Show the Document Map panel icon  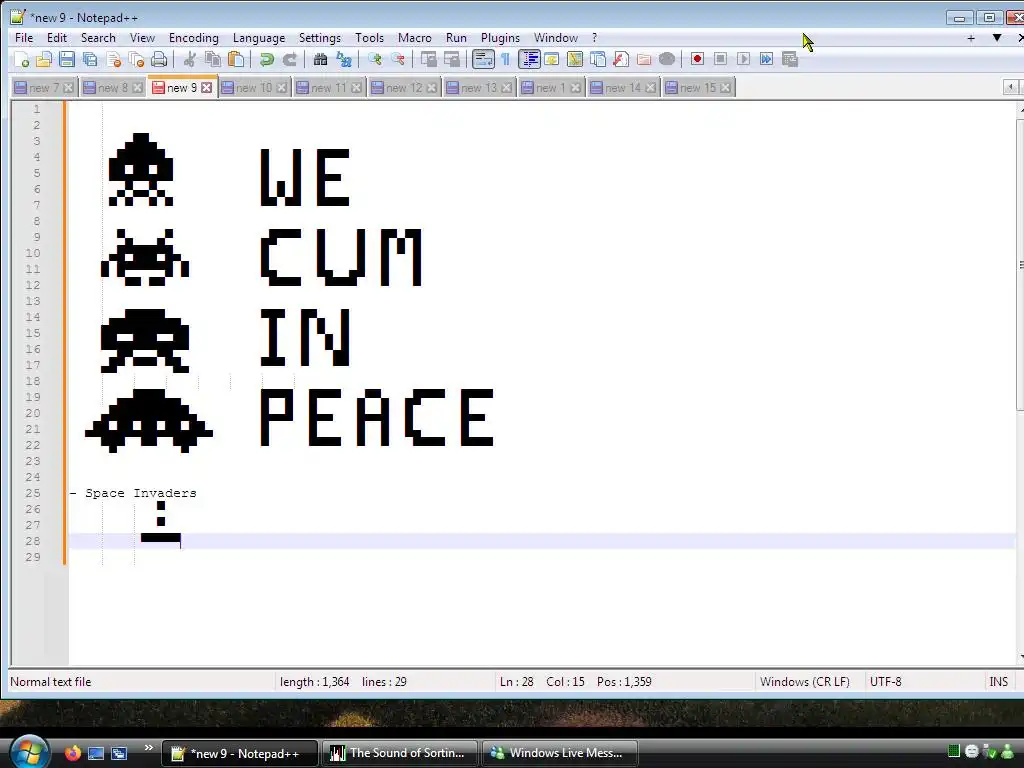pos(575,59)
